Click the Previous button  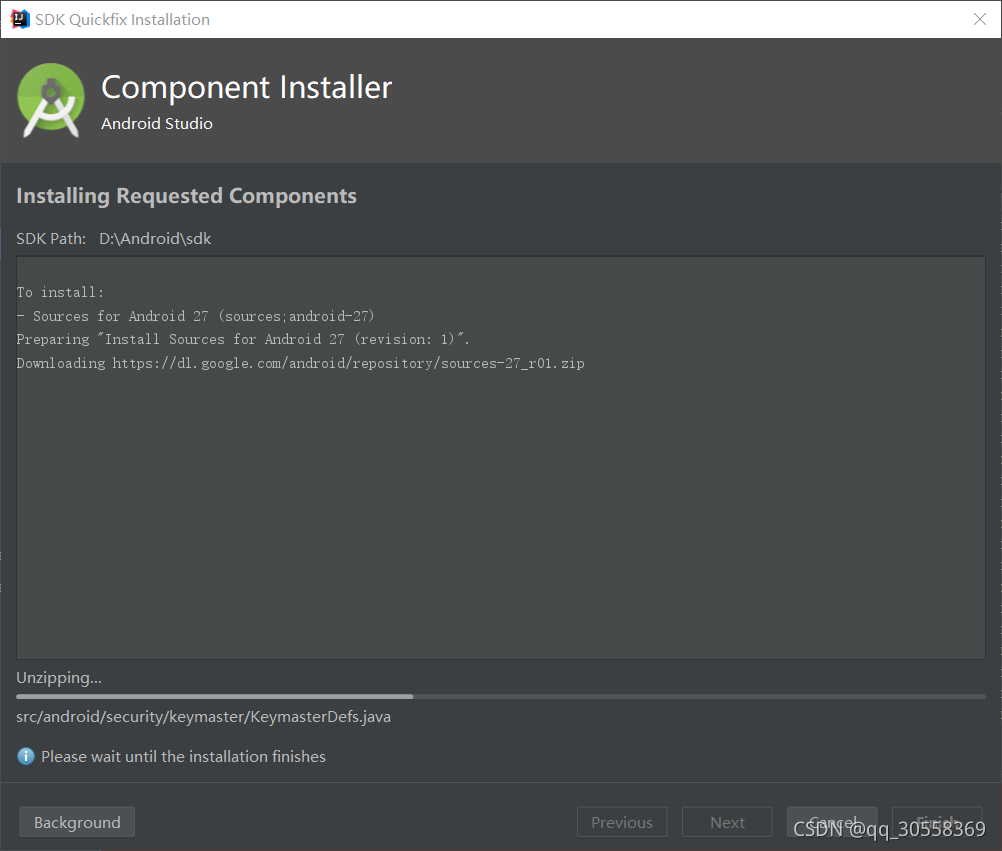tap(622, 822)
